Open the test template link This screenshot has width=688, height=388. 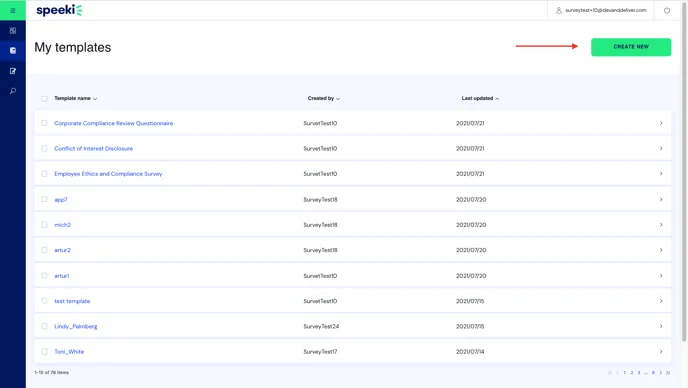tap(72, 301)
